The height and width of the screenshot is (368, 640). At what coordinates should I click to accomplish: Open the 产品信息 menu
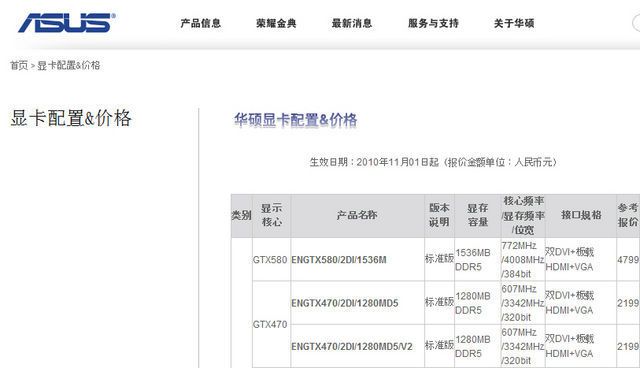point(201,23)
